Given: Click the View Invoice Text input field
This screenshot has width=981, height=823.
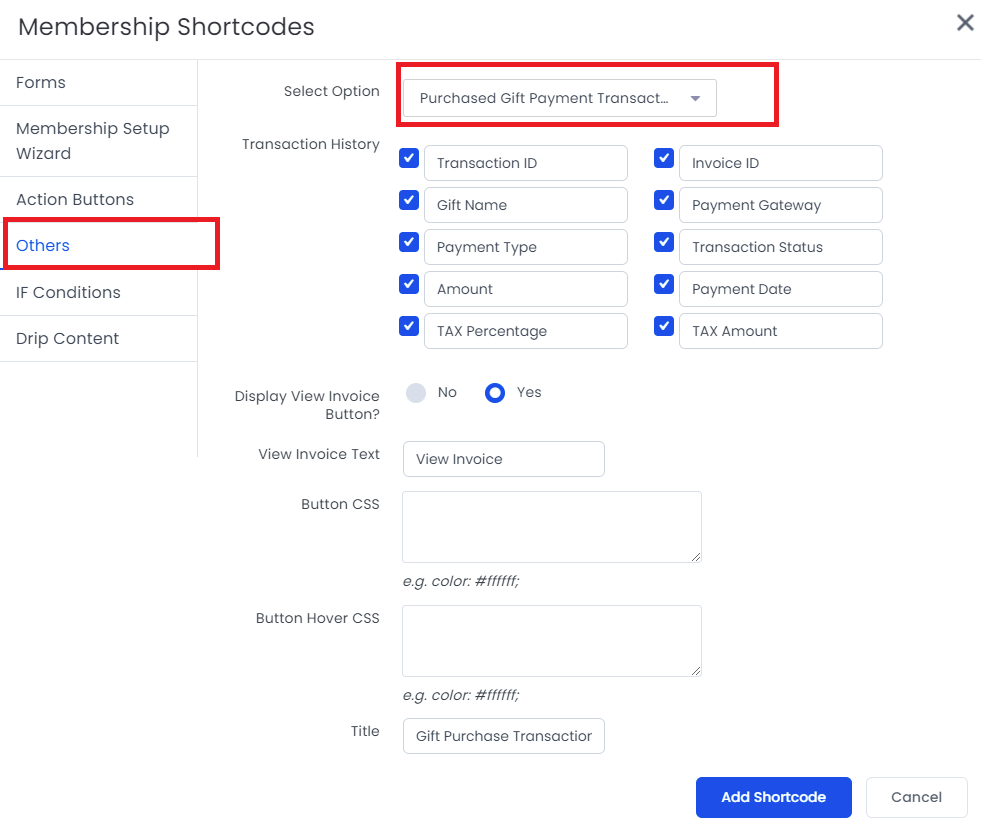Looking at the screenshot, I should click(x=504, y=459).
